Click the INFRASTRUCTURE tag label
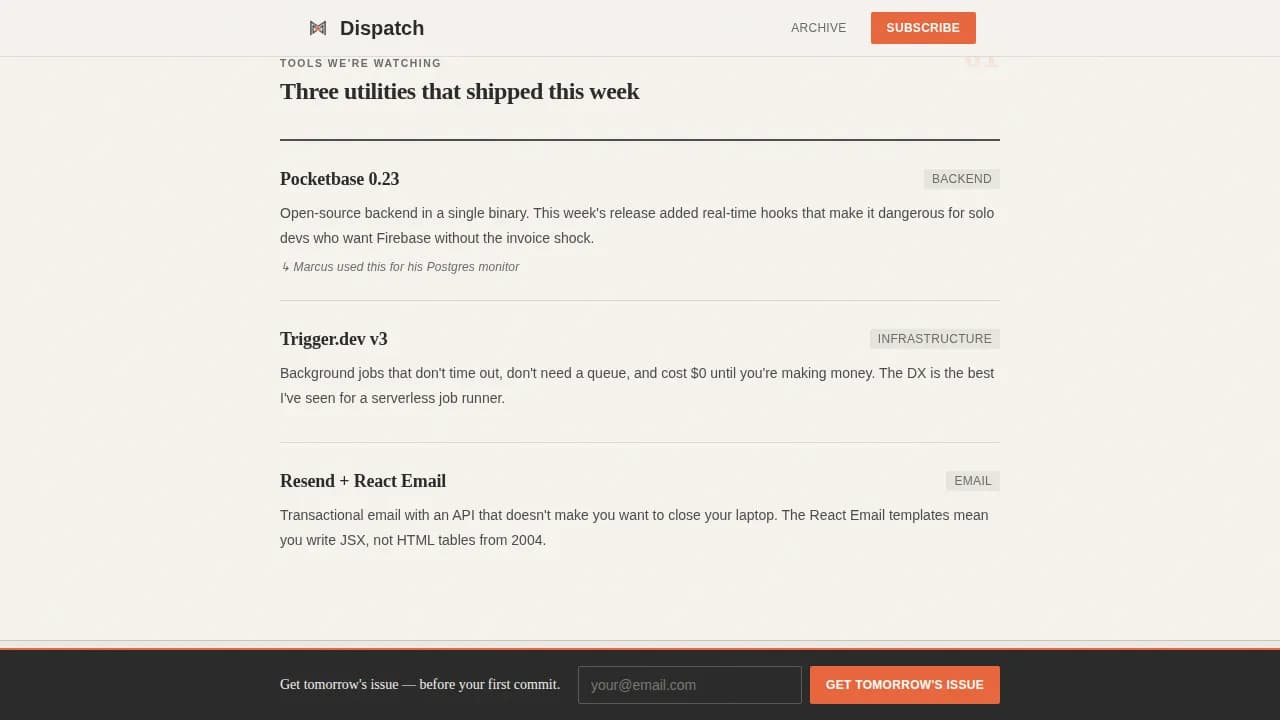The height and width of the screenshot is (720, 1280). point(935,339)
